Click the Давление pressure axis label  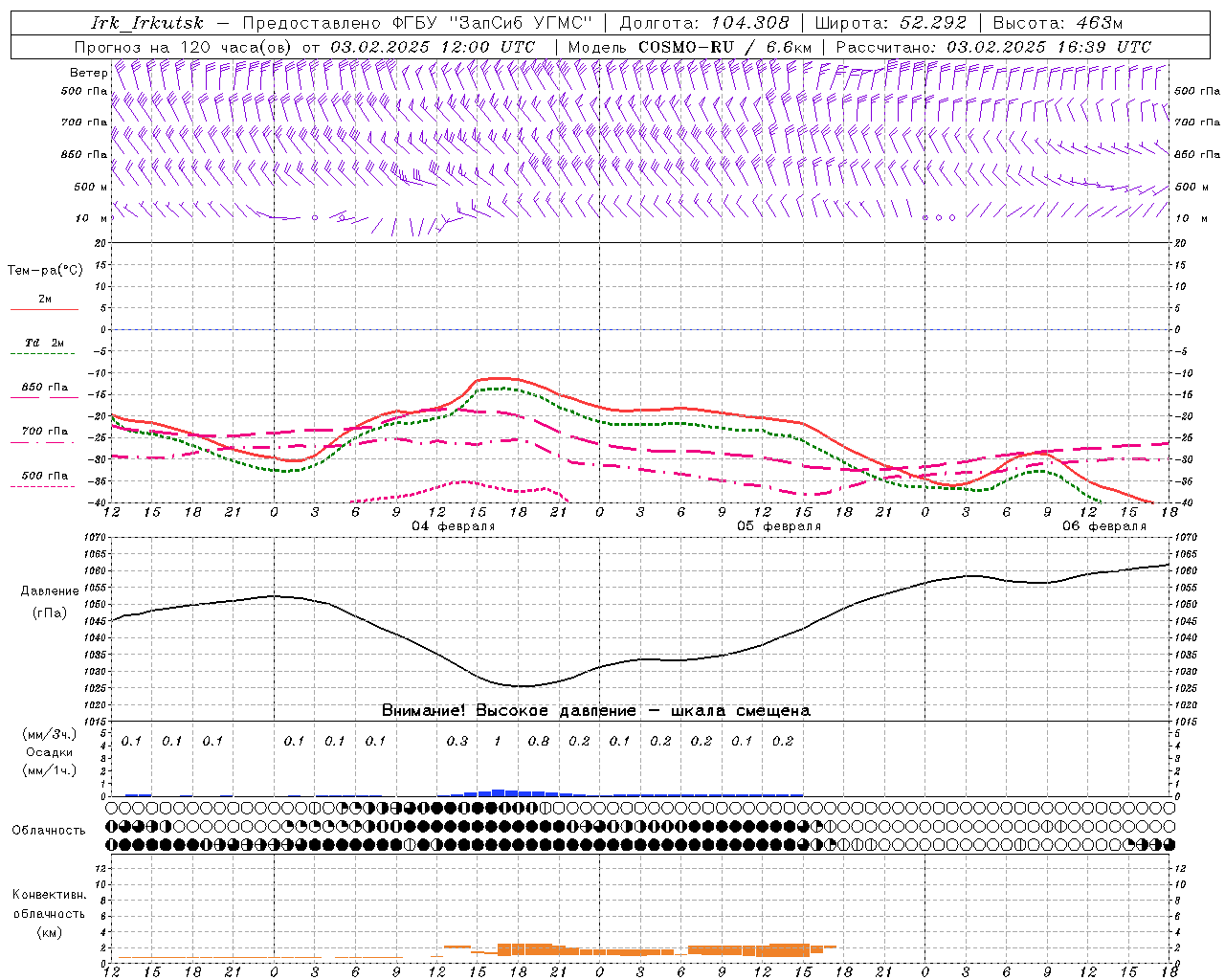[50, 591]
